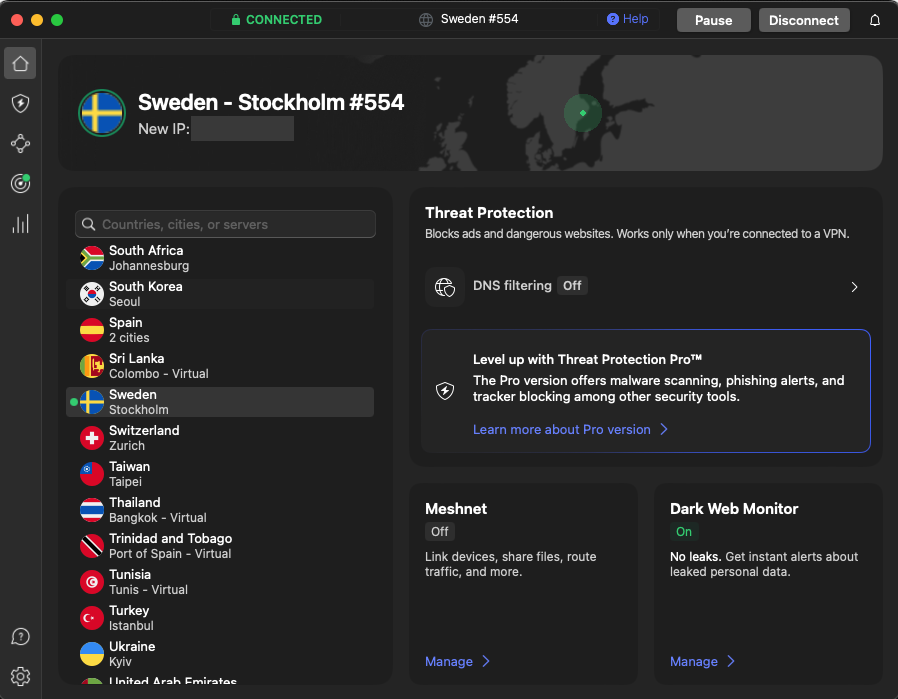The height and width of the screenshot is (699, 898).
Task: Manage Meshnet settings
Action: click(448, 661)
